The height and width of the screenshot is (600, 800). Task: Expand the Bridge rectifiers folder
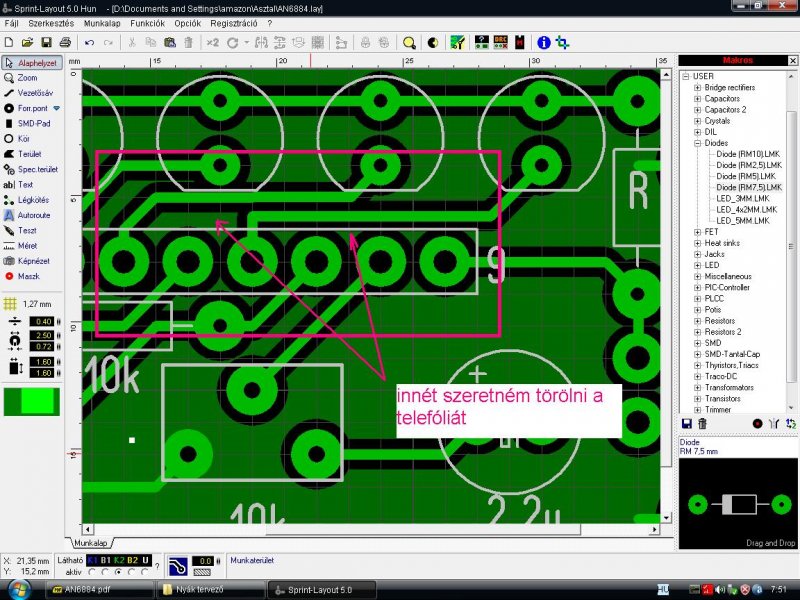pos(697,88)
